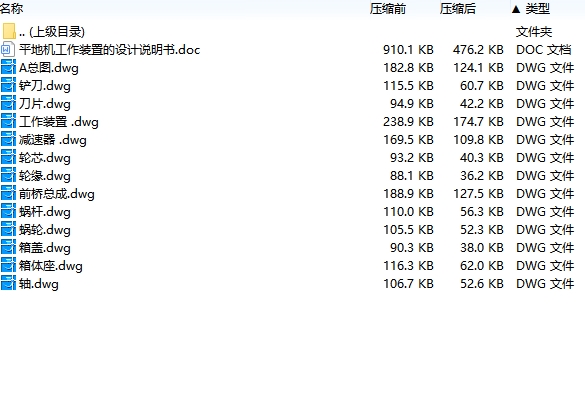Click the 238.9 KB size value
The width and height of the screenshot is (585, 399).
coord(408,121)
